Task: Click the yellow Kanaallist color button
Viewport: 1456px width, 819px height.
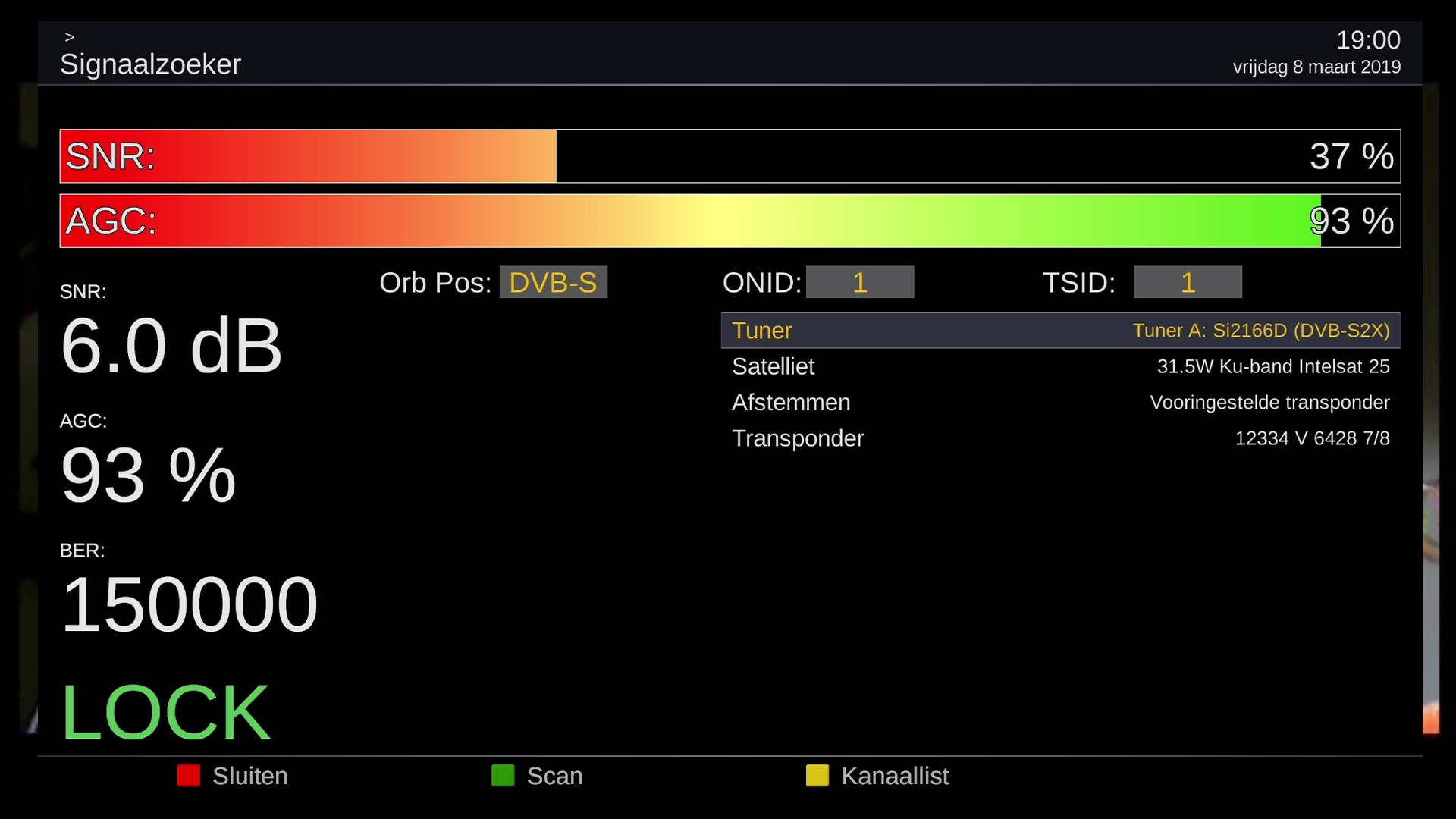Action: pyautogui.click(x=817, y=776)
